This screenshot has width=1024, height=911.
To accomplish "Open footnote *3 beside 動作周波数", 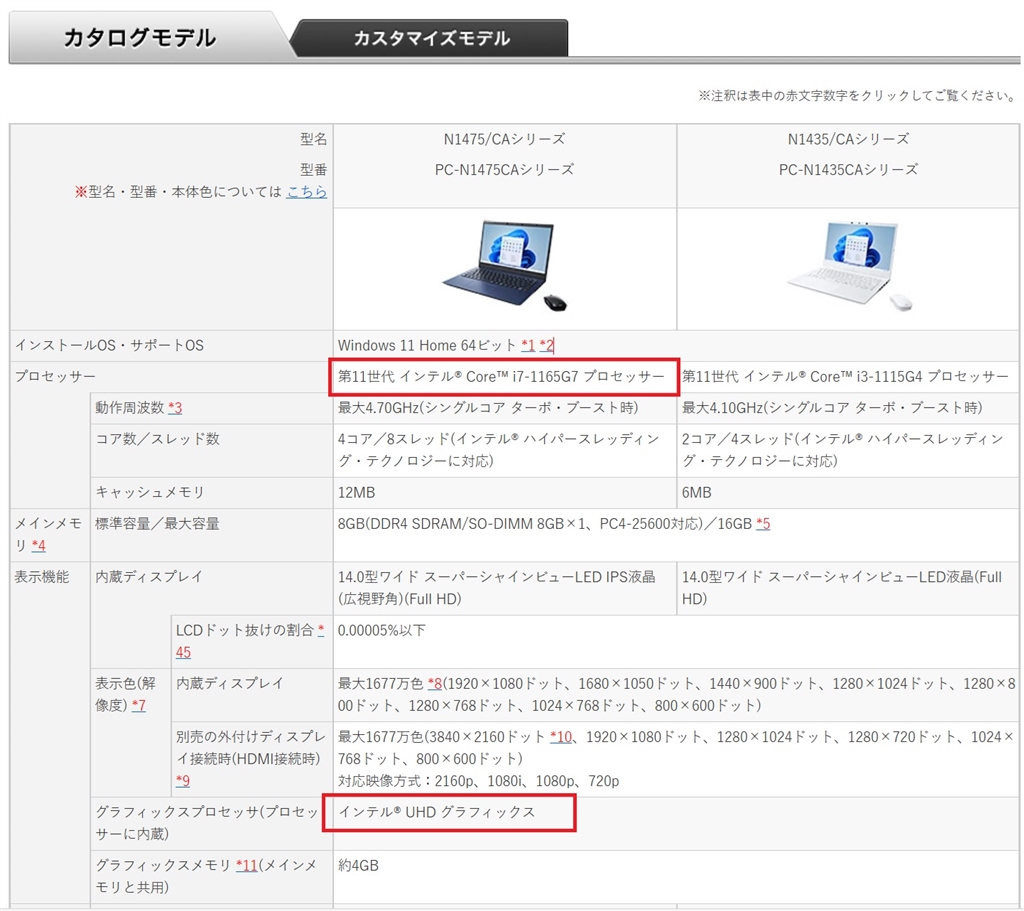I will pos(175,408).
